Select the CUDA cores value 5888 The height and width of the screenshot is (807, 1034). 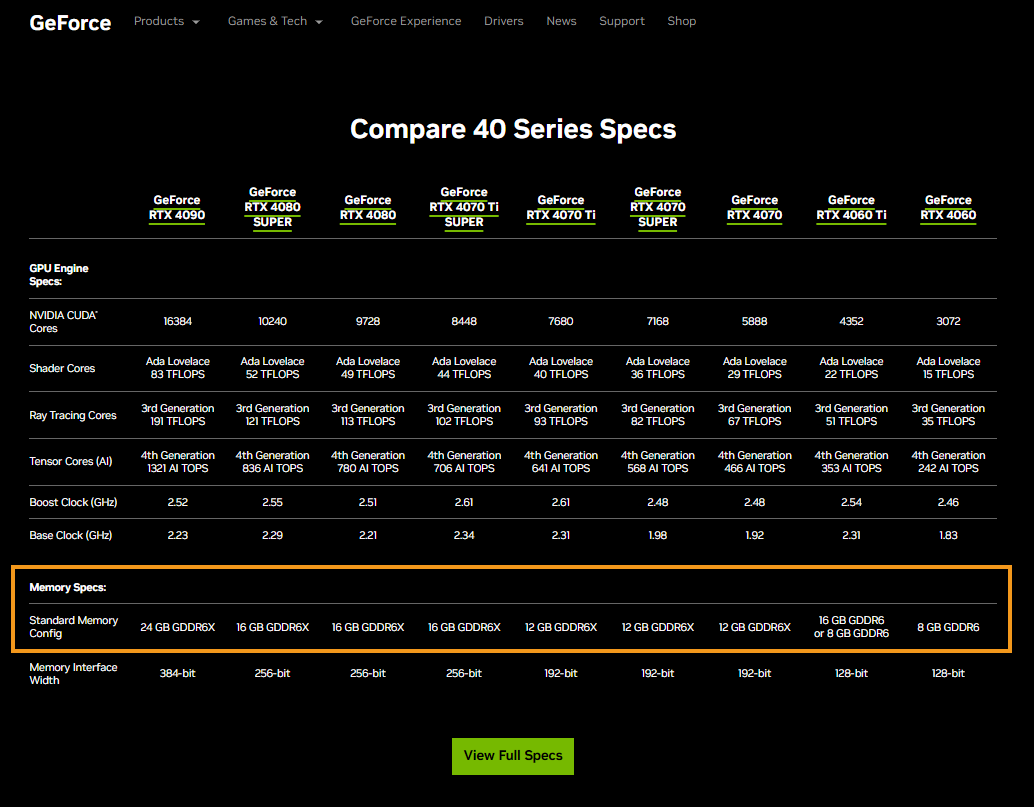pyautogui.click(x=754, y=321)
